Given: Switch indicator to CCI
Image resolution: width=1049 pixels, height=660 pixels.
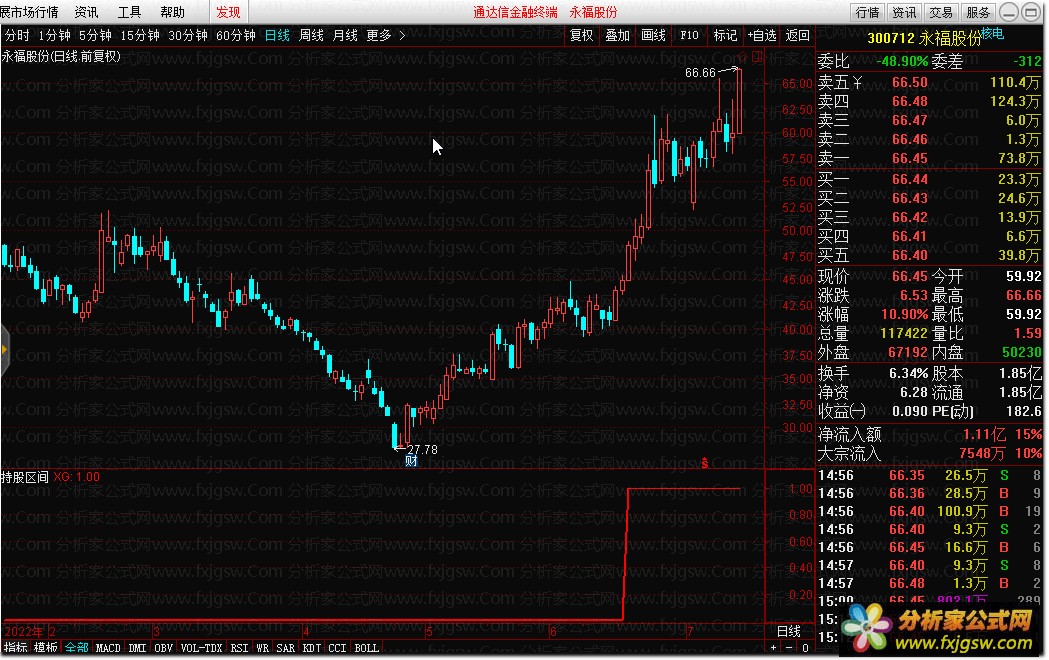Looking at the screenshot, I should point(337,647).
